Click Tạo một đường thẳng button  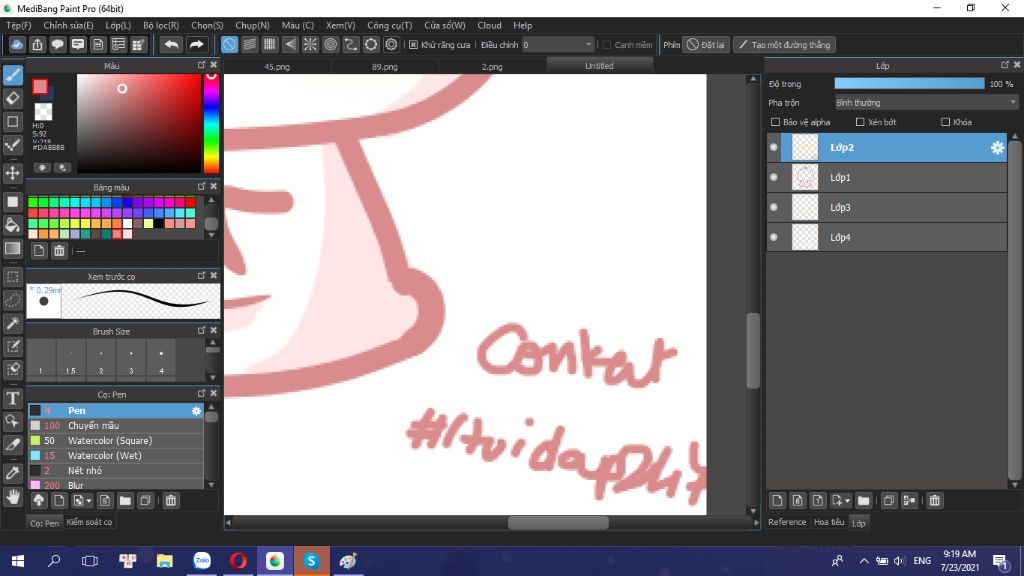pos(784,45)
